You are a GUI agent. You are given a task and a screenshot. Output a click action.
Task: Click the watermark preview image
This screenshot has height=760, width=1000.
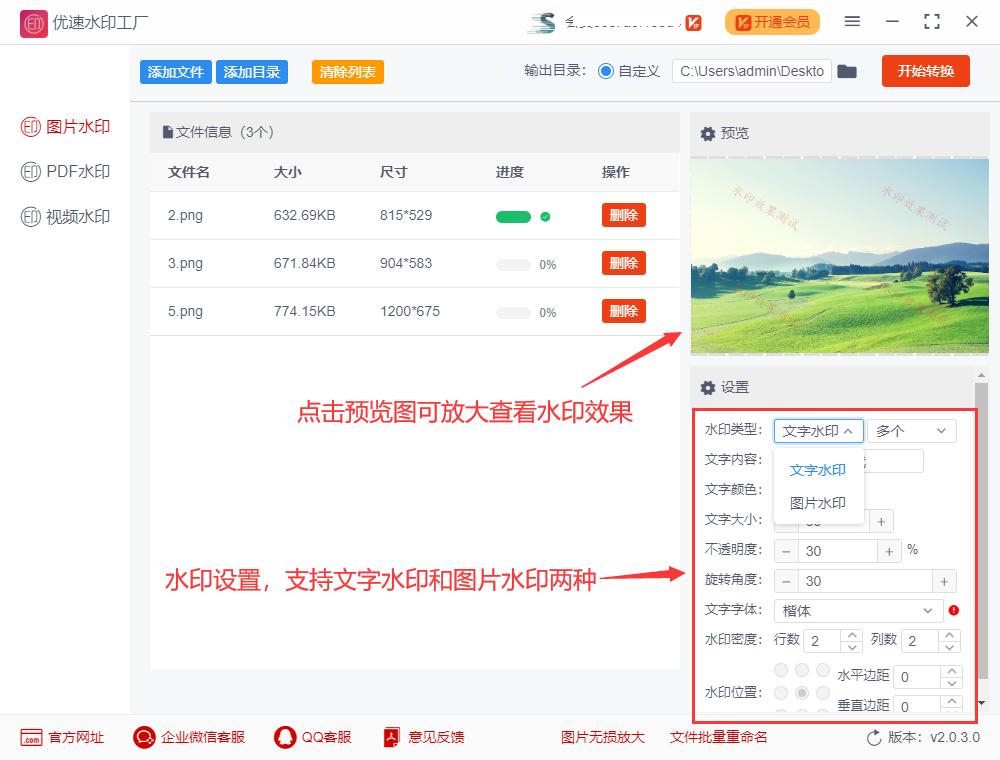click(x=840, y=256)
